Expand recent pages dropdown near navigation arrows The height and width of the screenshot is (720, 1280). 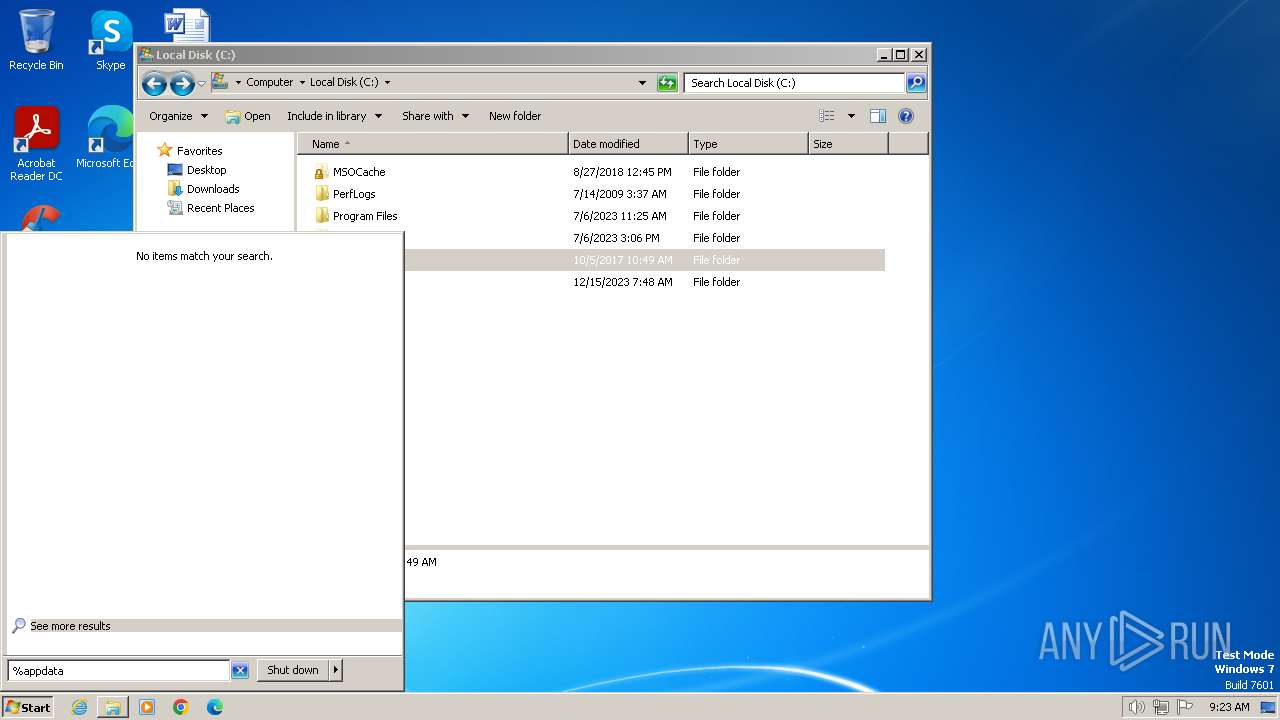click(201, 83)
